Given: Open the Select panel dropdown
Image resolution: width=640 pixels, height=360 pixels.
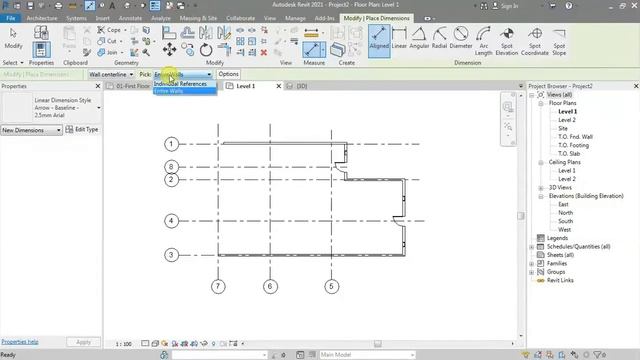Looking at the screenshot, I should click(13, 63).
